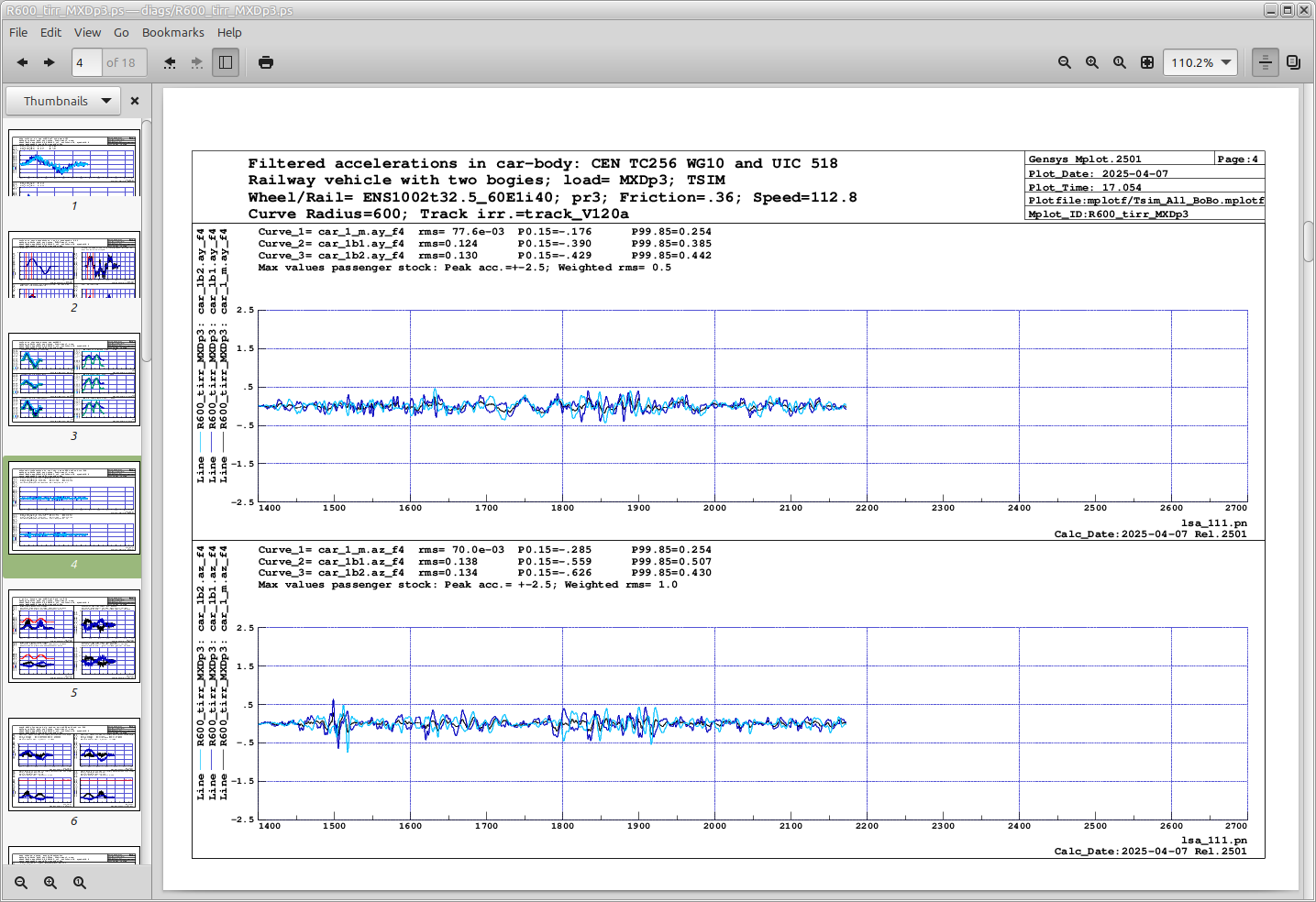Screen dimensions: 1316x902
Task: Click the history forward navigation icon
Action: 197,62
